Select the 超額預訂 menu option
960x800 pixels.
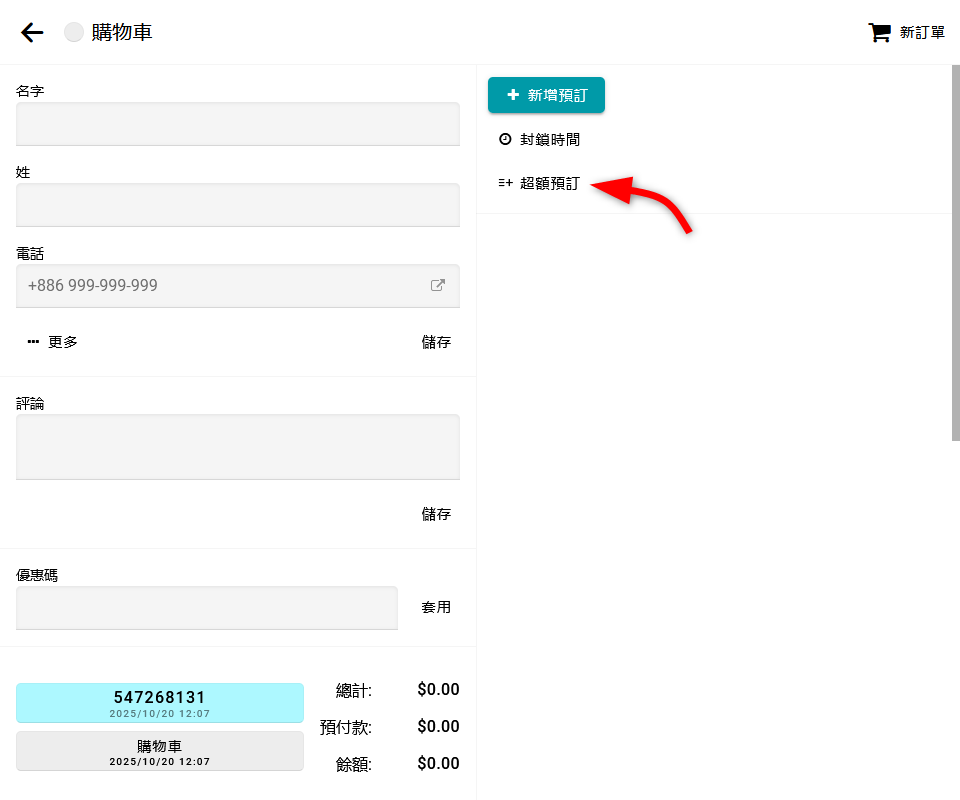click(x=549, y=184)
